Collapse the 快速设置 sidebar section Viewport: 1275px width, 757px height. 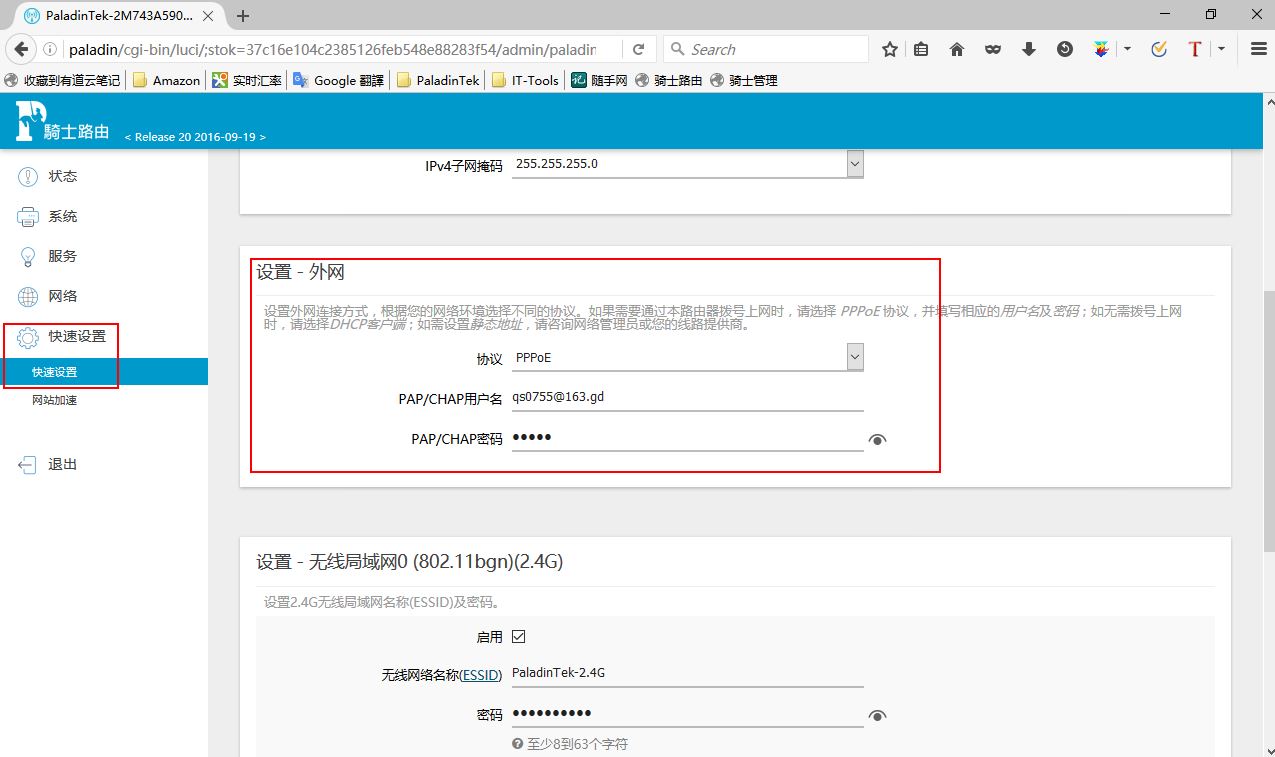76,336
